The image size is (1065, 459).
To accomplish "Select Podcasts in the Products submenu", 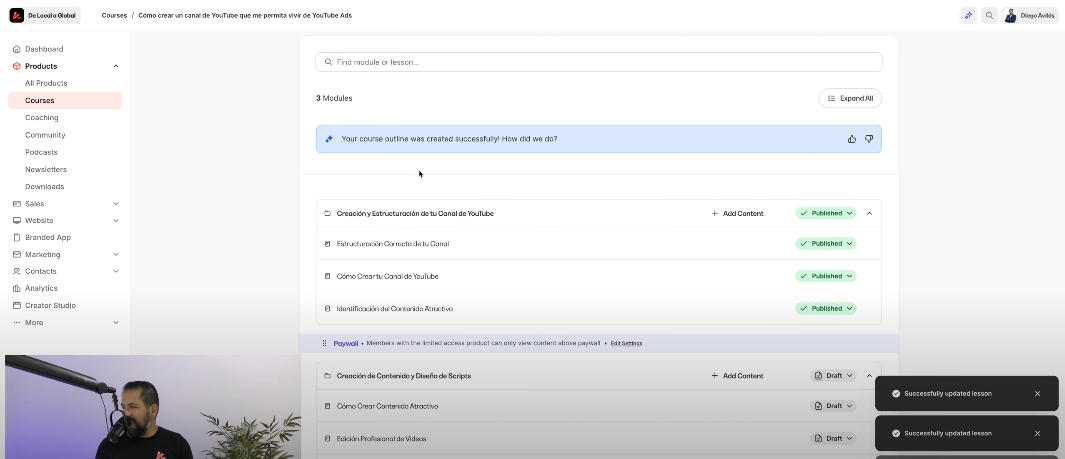I will pos(43,152).
